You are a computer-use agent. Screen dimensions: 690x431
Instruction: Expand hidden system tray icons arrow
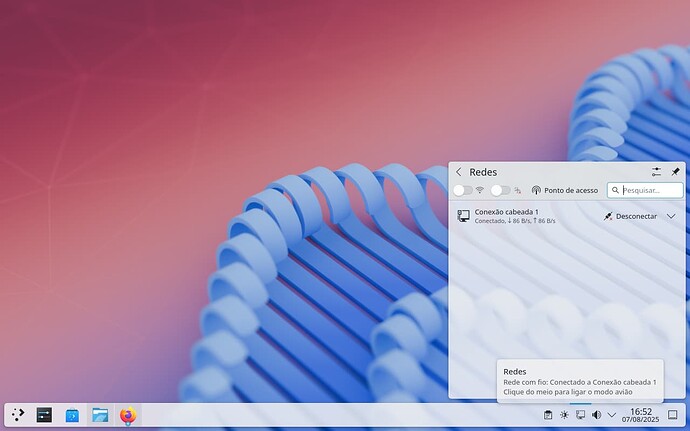click(x=612, y=415)
